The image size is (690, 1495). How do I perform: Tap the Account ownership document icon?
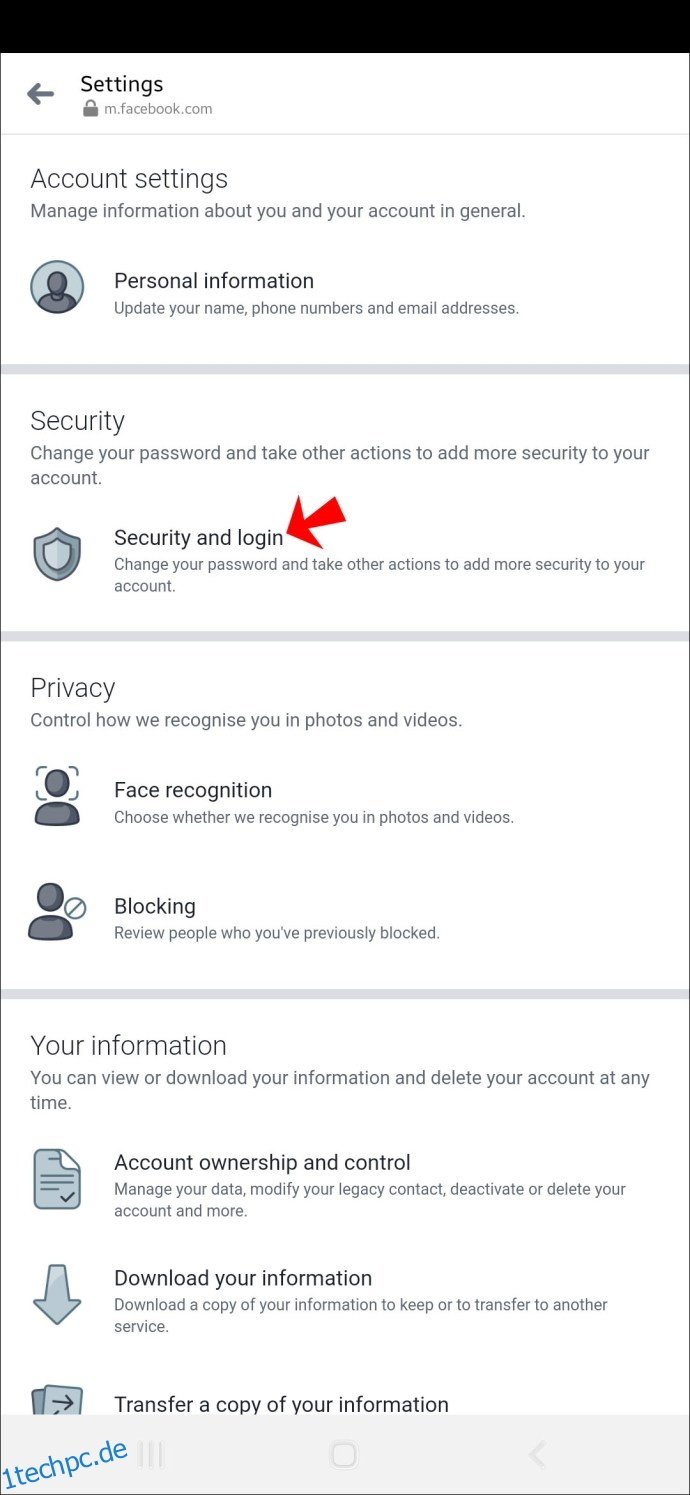pos(56,1178)
